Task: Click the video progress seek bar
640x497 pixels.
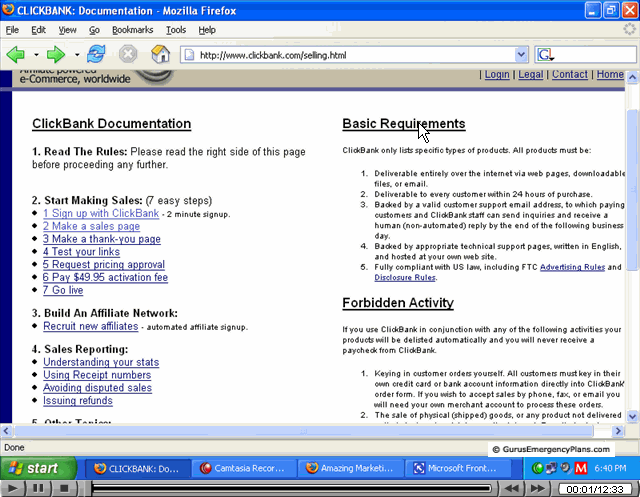Action: 291,488
